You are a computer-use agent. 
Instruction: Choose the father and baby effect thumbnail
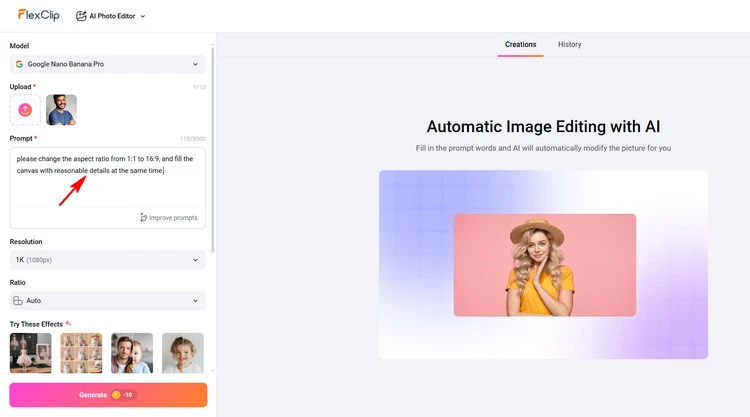tap(132, 353)
